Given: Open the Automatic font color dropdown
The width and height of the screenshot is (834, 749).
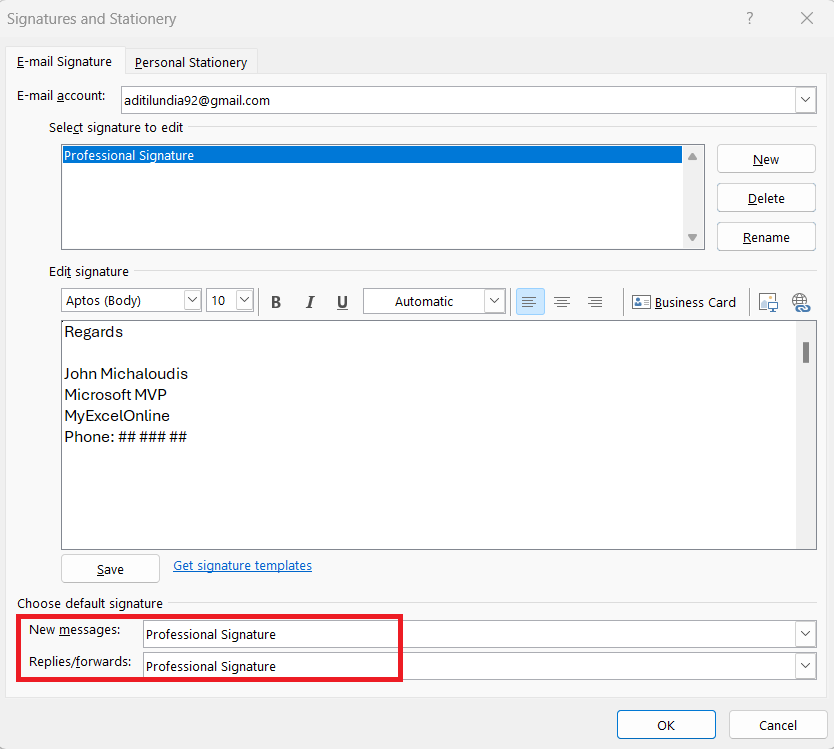Looking at the screenshot, I should tap(494, 301).
